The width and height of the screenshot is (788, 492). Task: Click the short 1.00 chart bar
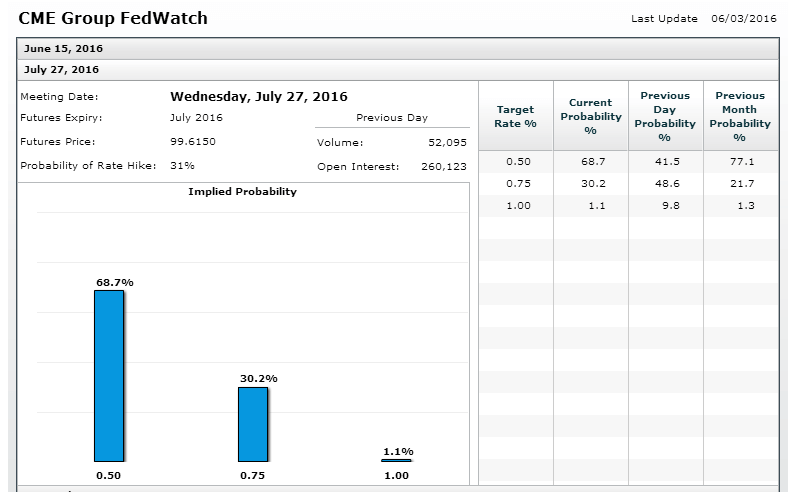396,460
